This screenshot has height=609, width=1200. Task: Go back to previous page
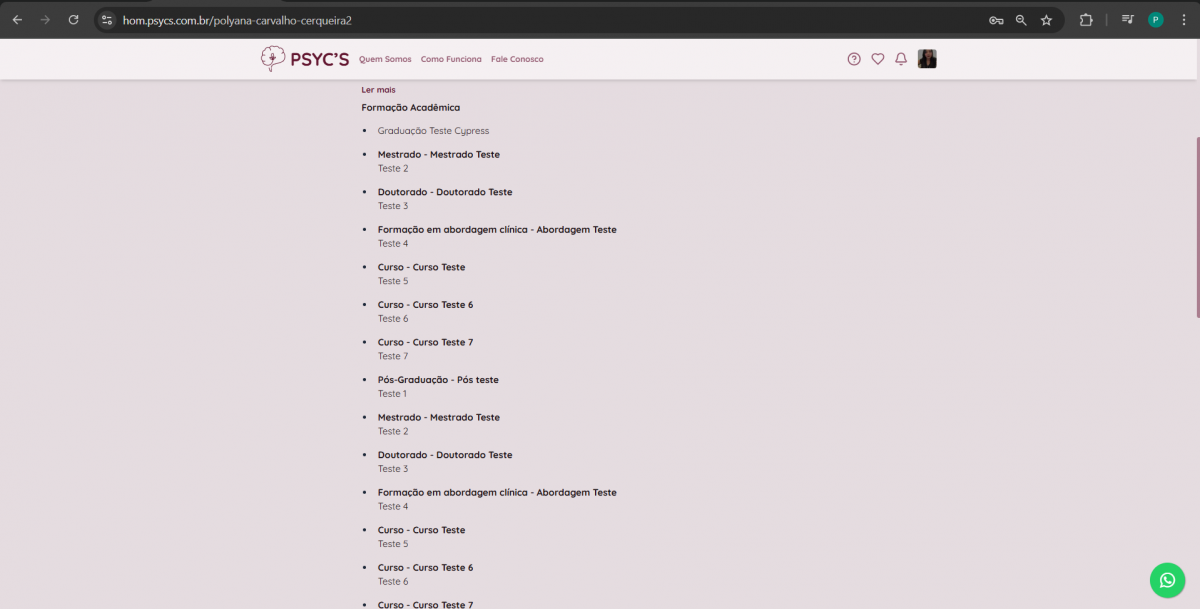(17, 20)
